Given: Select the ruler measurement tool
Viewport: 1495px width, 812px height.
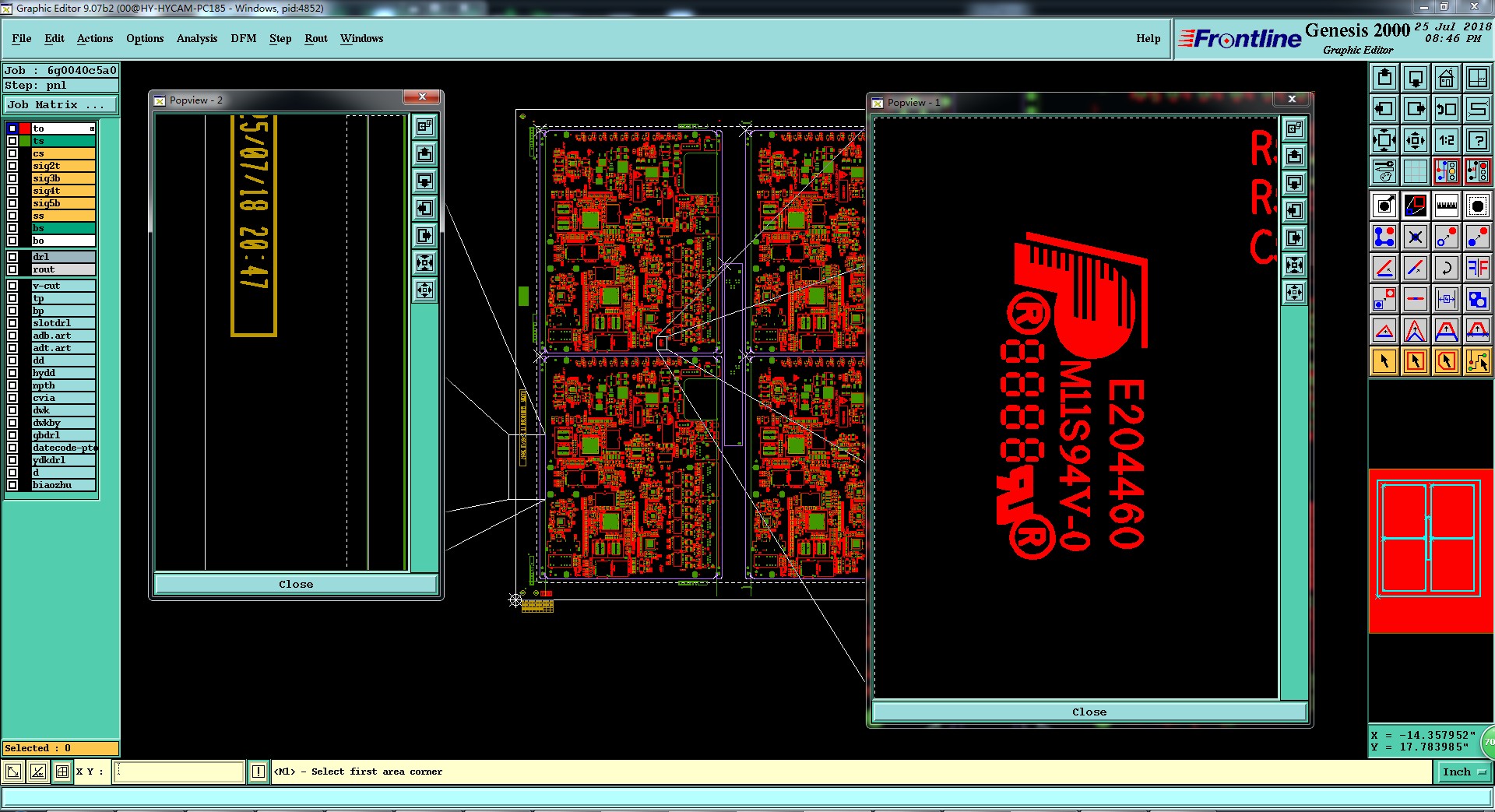Looking at the screenshot, I should pos(1447,206).
